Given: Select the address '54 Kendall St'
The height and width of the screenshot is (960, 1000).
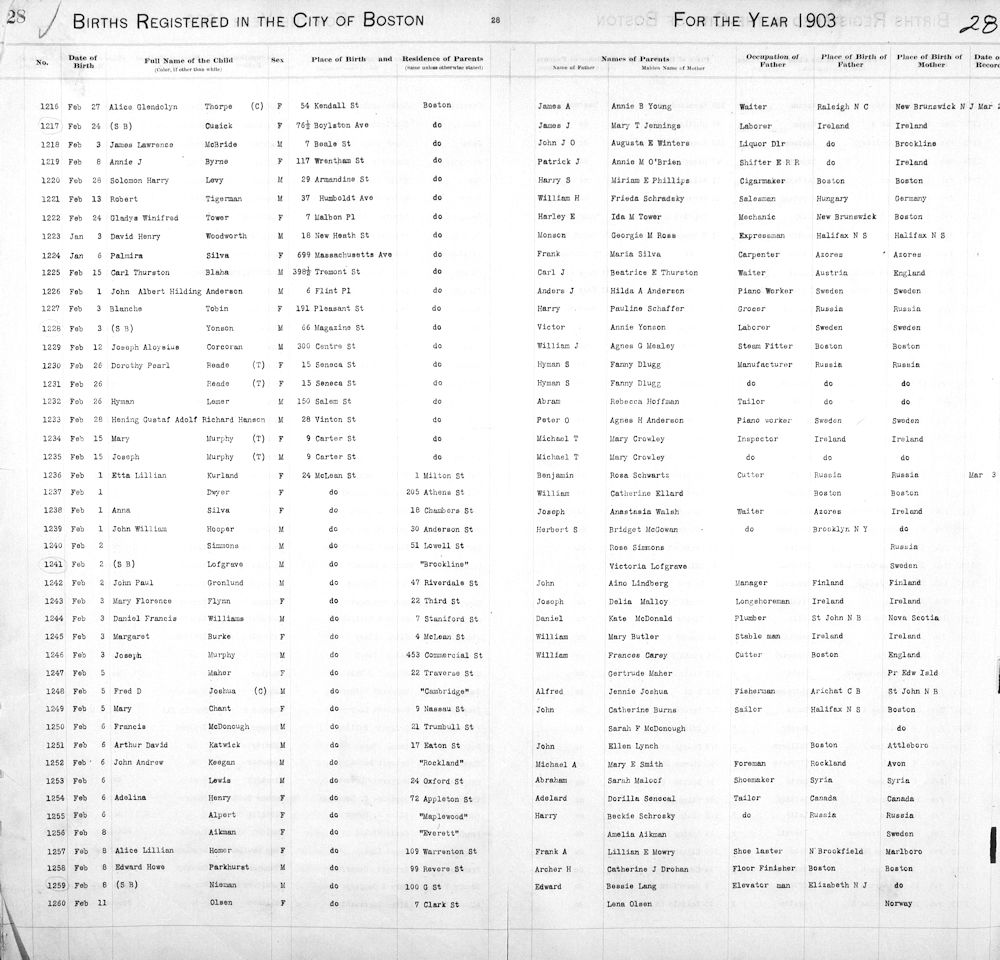Looking at the screenshot, I should (x=330, y=106).
